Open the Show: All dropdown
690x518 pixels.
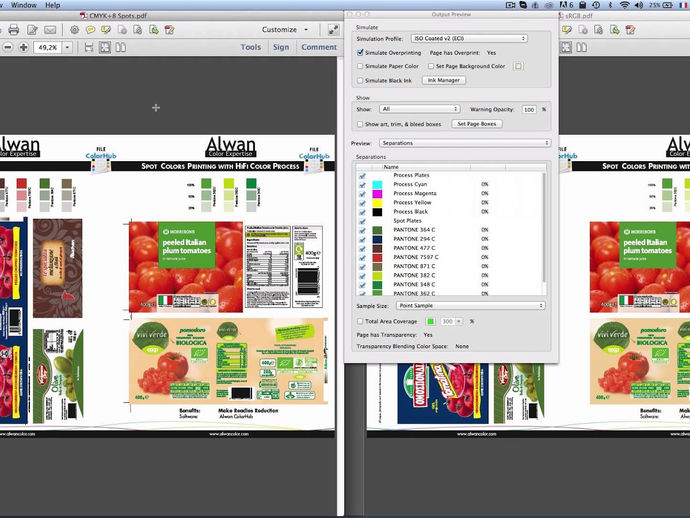coord(419,109)
